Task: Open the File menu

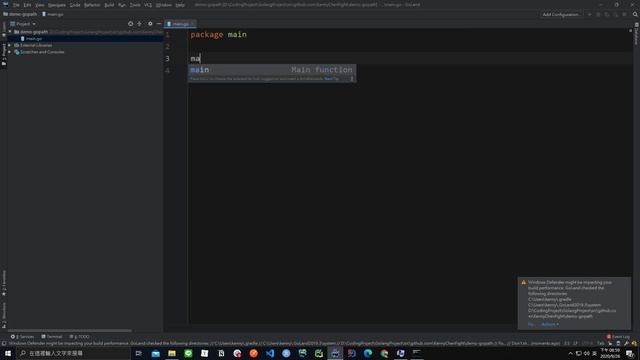Action: 16,5
